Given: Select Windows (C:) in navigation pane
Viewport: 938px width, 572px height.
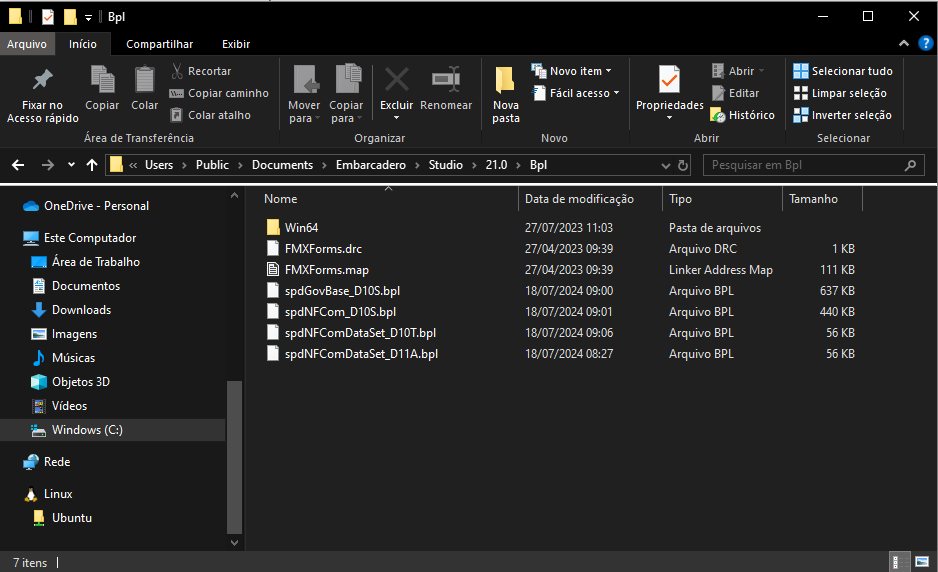Looking at the screenshot, I should [x=87, y=430].
